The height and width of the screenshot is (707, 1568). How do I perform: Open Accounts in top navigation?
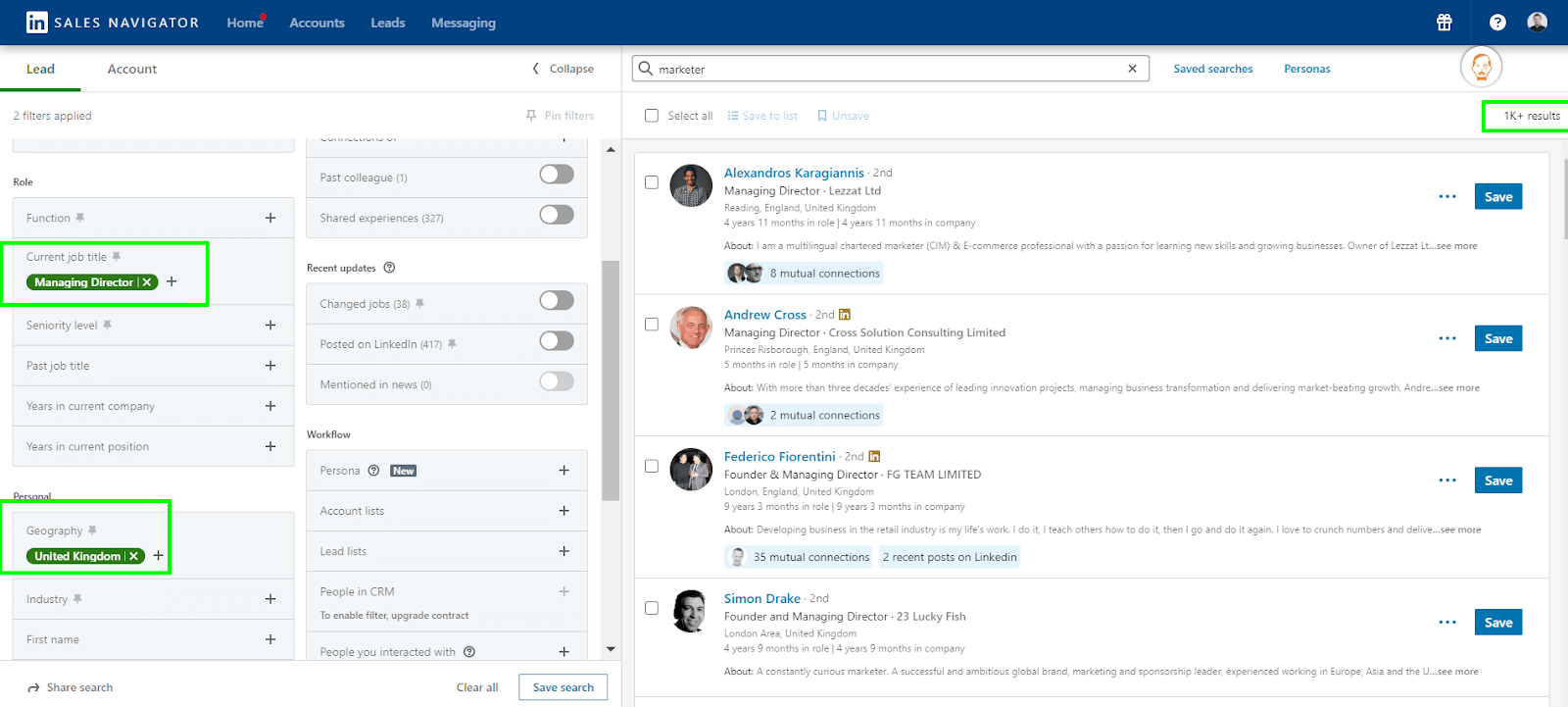(317, 23)
